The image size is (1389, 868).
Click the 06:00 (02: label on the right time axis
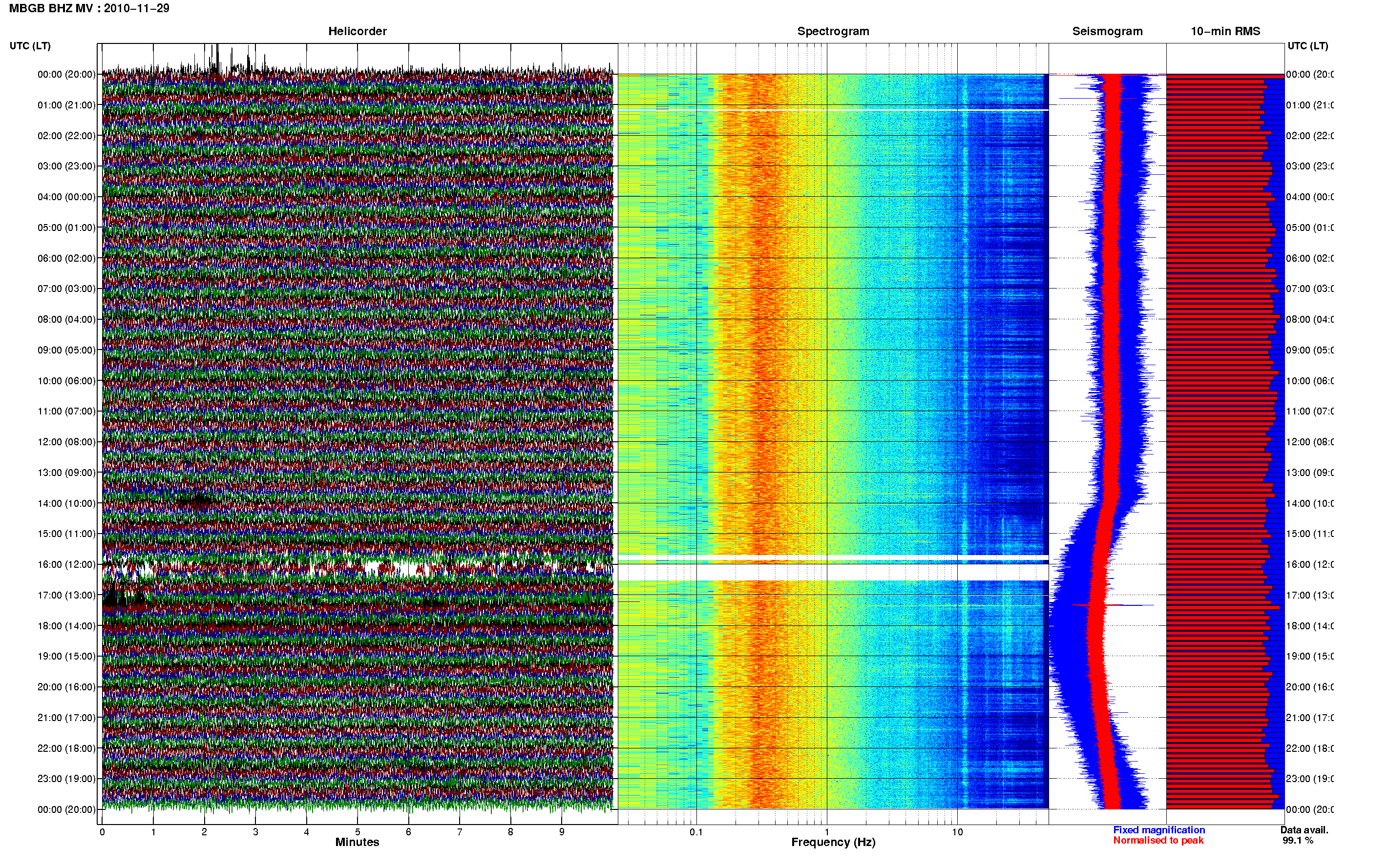tap(1310, 258)
